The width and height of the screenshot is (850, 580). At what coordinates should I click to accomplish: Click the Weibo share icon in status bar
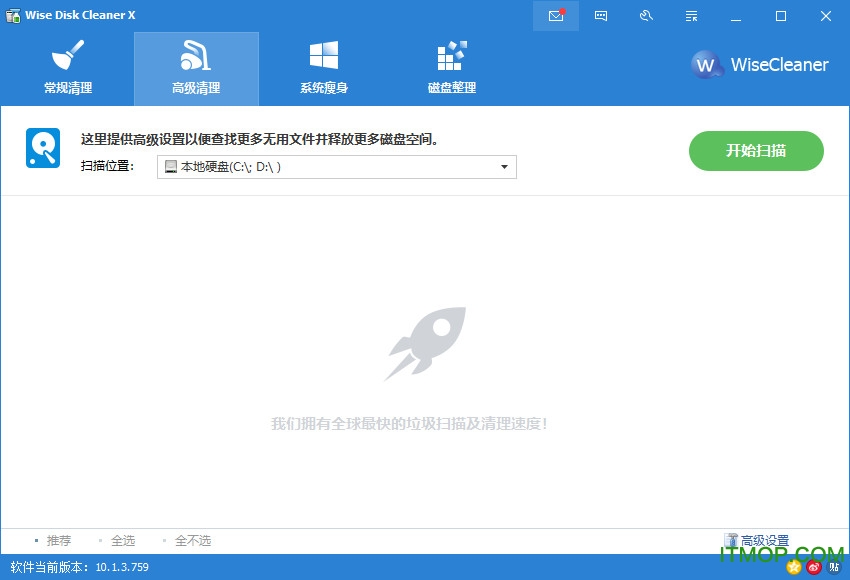tap(814, 567)
